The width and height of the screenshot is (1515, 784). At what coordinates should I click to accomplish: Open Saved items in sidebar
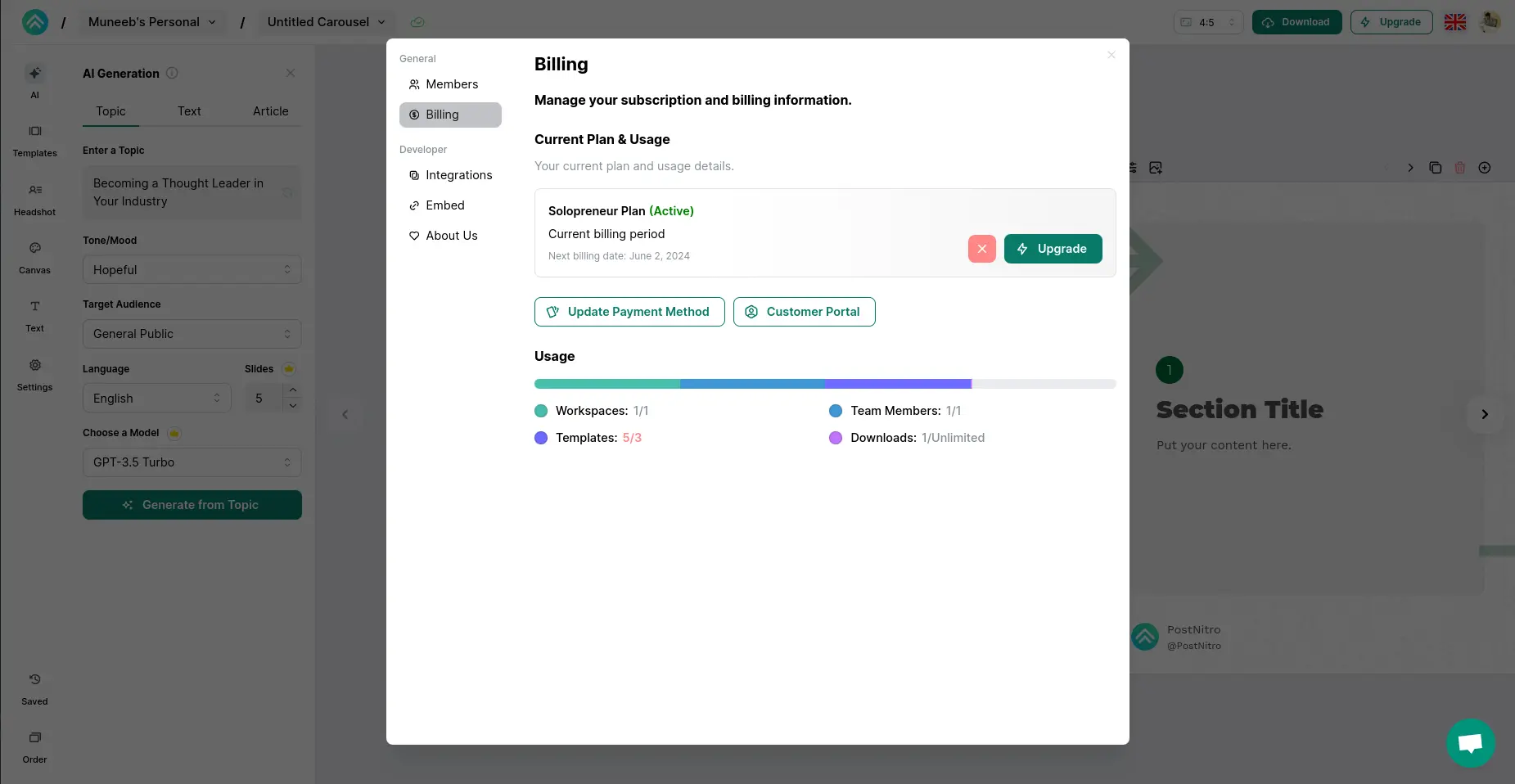pyautogui.click(x=34, y=689)
